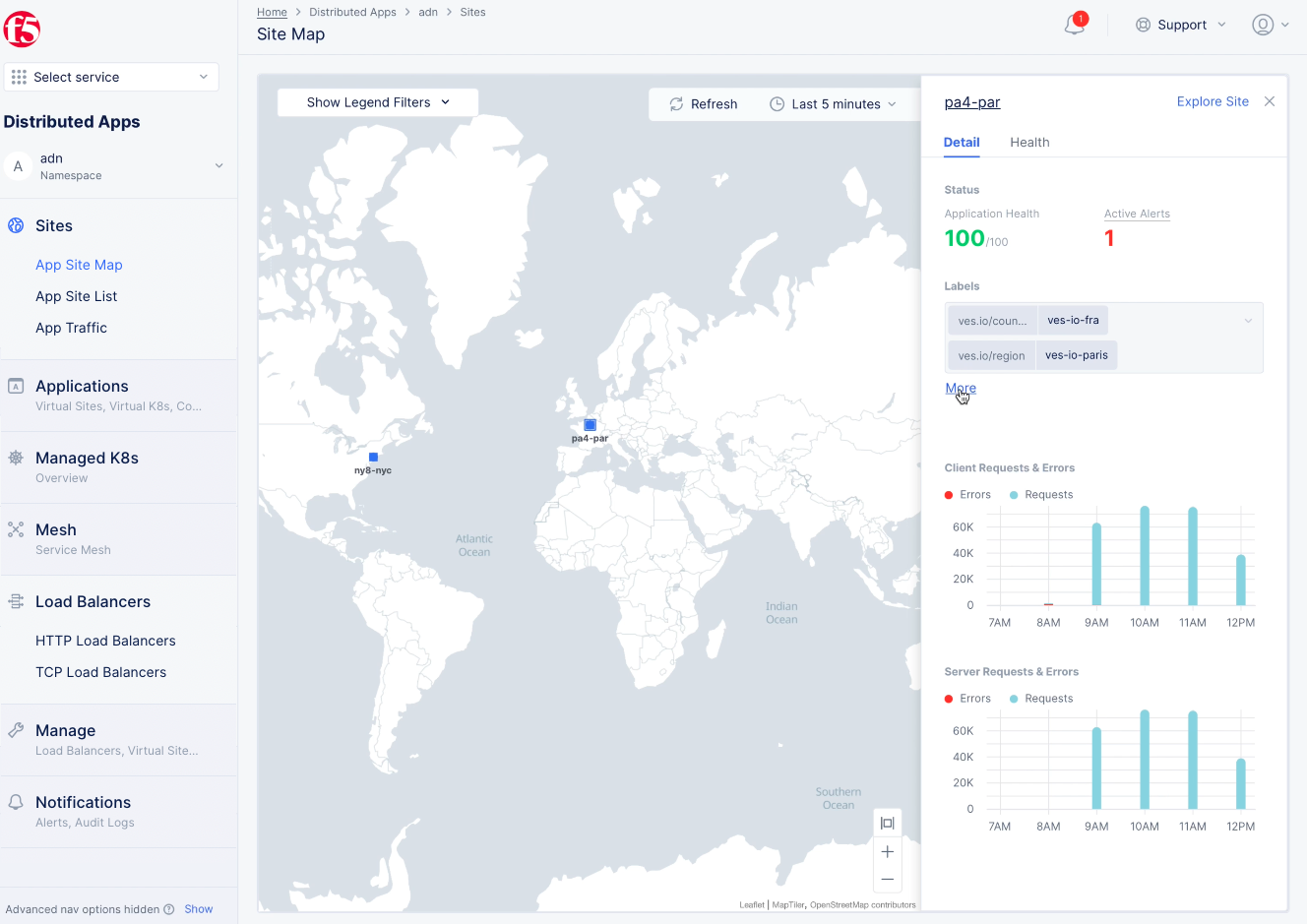Click the Managed K8s gear icon
The height and width of the screenshot is (924, 1307).
click(x=16, y=458)
